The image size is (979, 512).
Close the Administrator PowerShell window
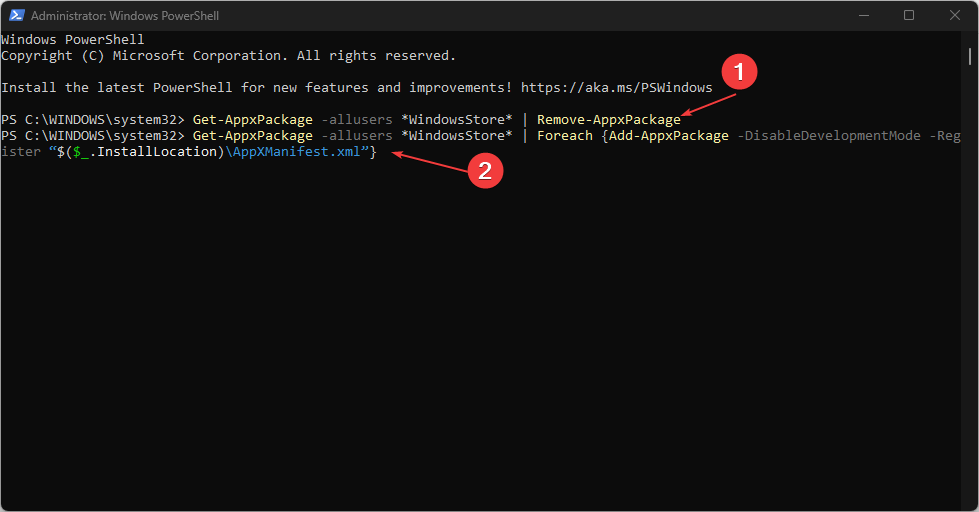955,16
